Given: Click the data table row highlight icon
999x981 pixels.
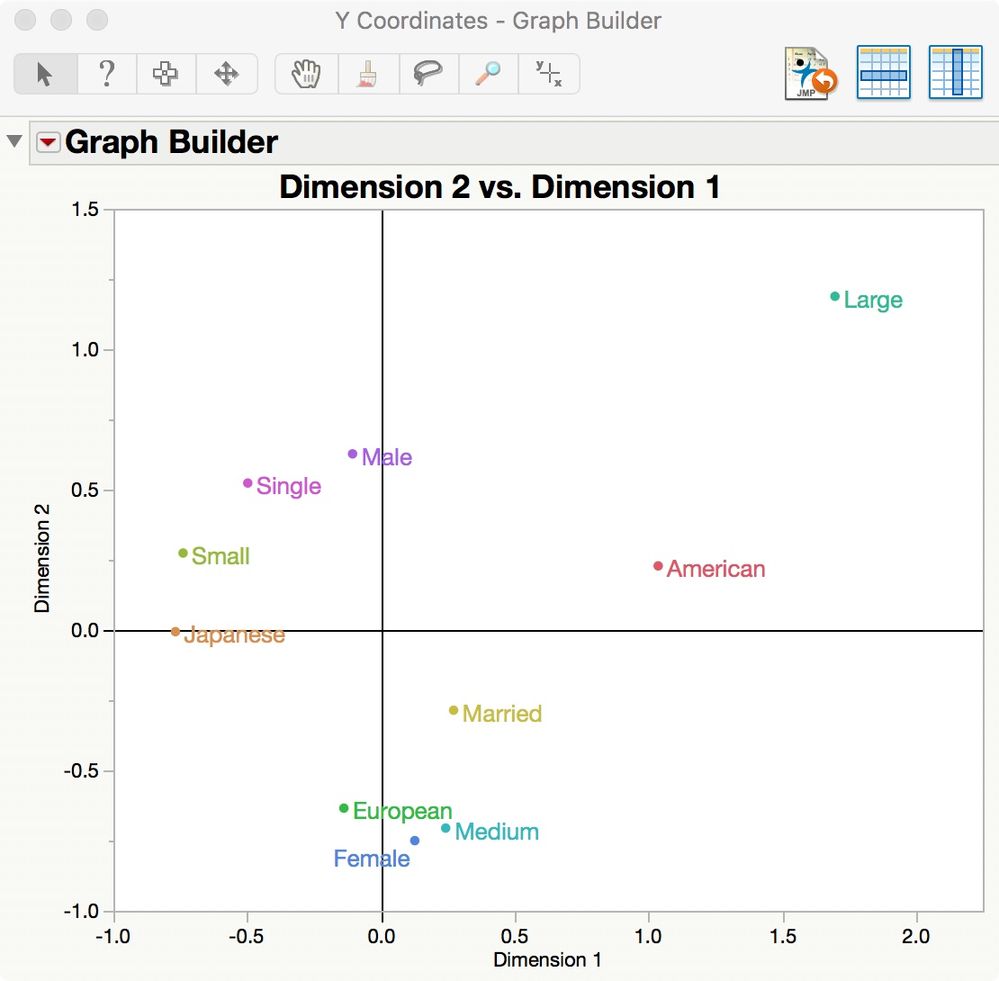Looking at the screenshot, I should 883,72.
